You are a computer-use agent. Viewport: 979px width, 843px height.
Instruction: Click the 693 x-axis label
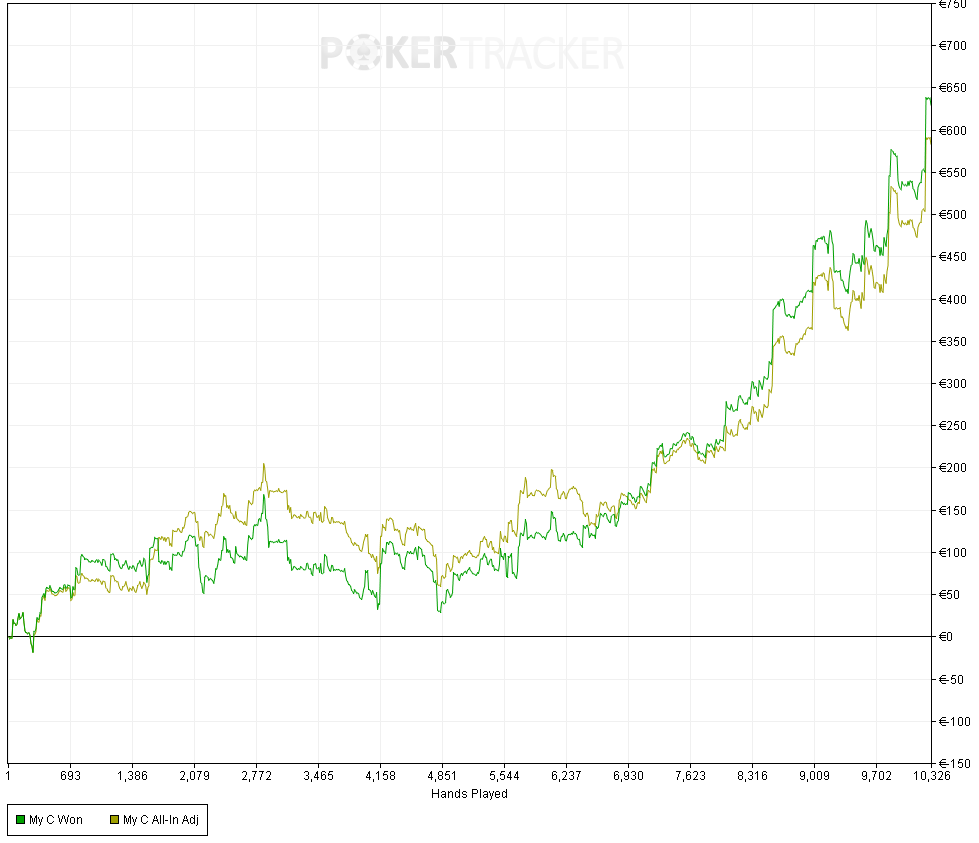click(x=71, y=776)
